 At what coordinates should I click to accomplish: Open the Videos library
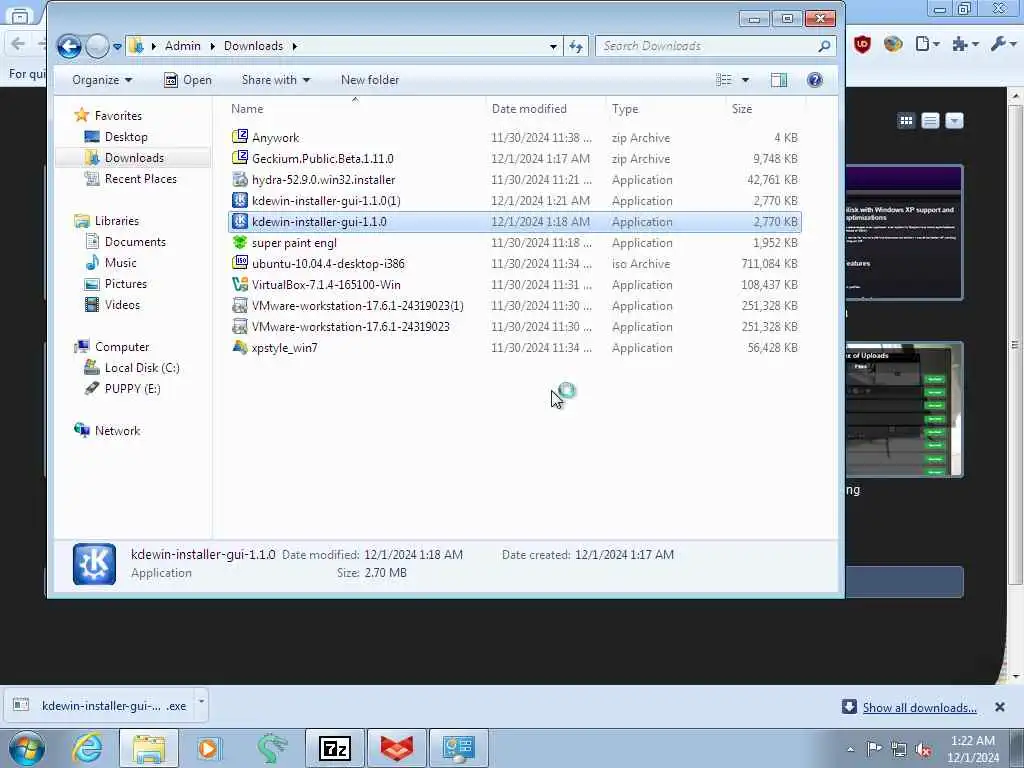(122, 304)
